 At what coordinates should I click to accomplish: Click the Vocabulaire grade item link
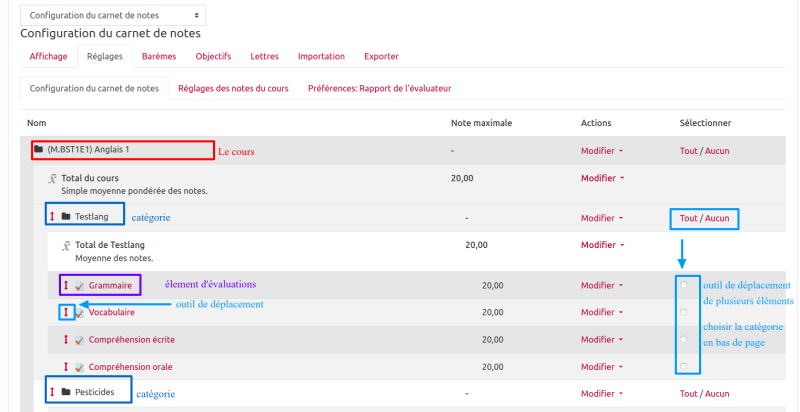[x=111, y=313]
